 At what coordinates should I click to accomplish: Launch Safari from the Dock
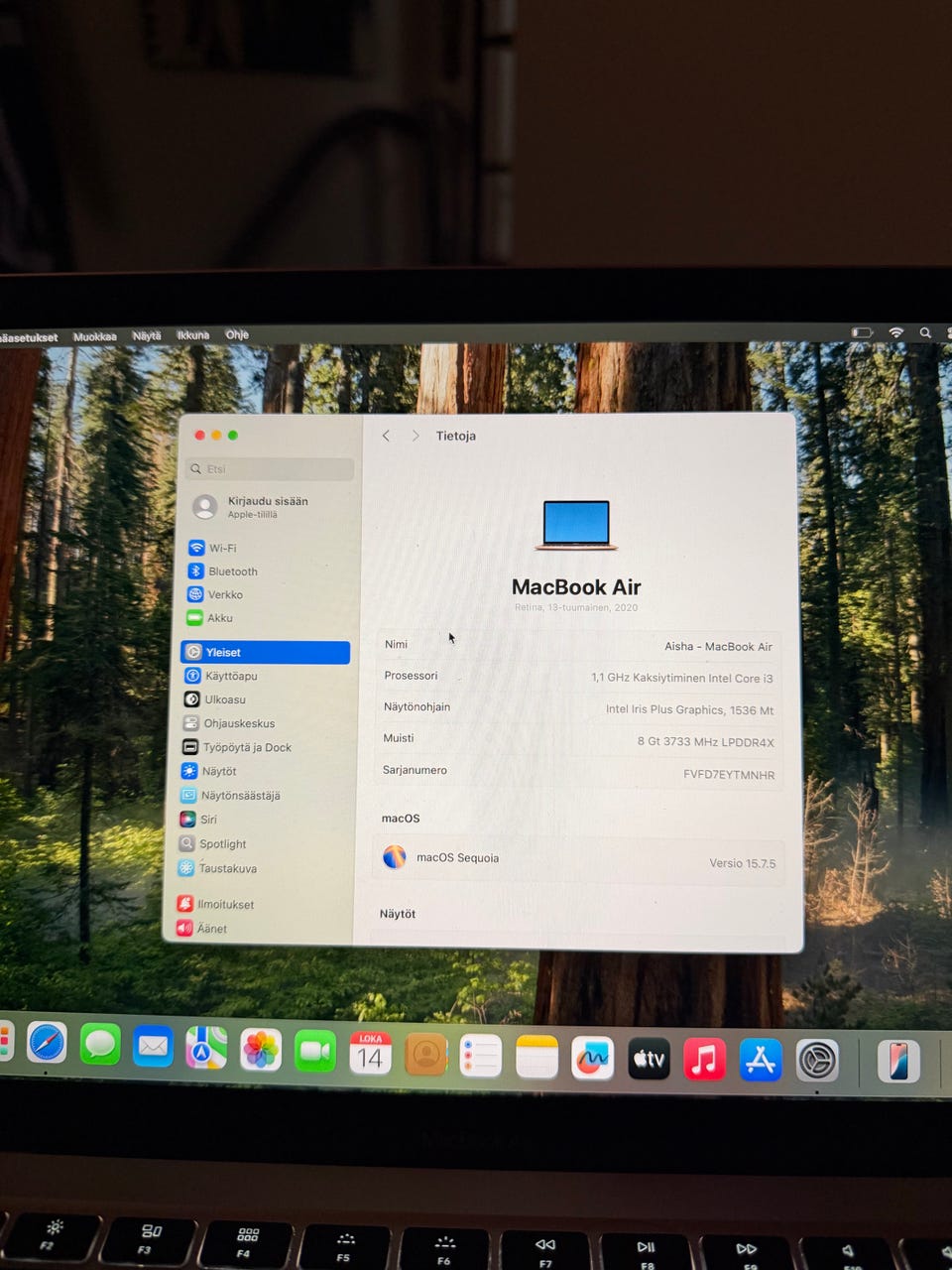point(47,1044)
